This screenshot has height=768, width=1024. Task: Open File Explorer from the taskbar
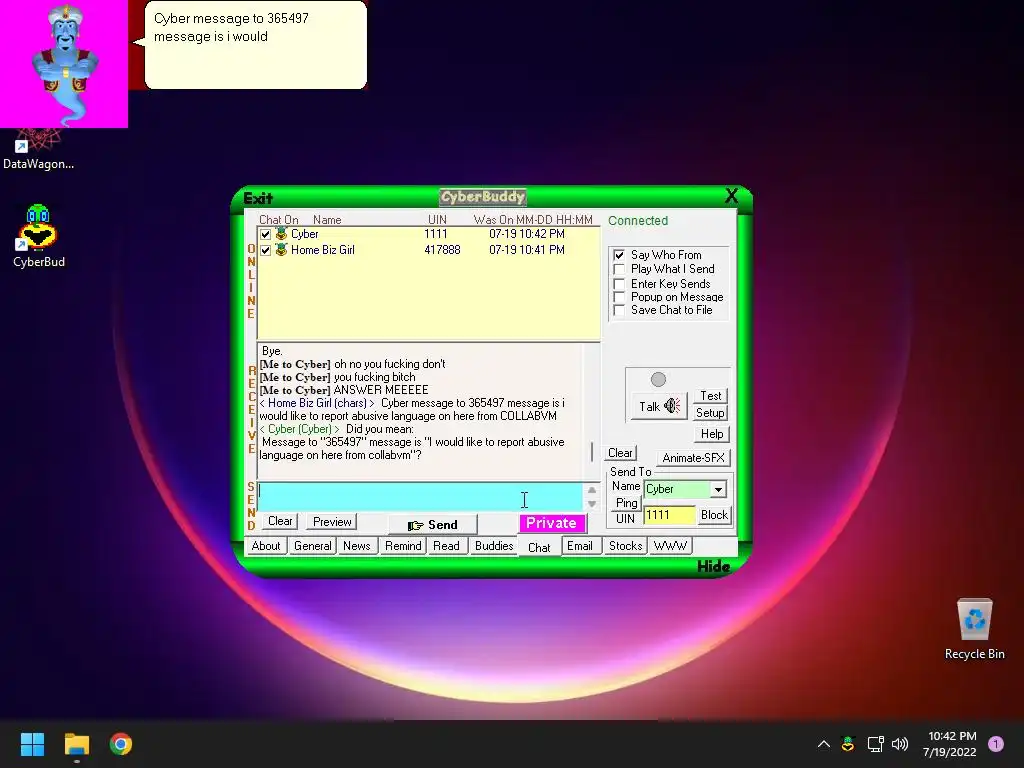tap(76, 744)
